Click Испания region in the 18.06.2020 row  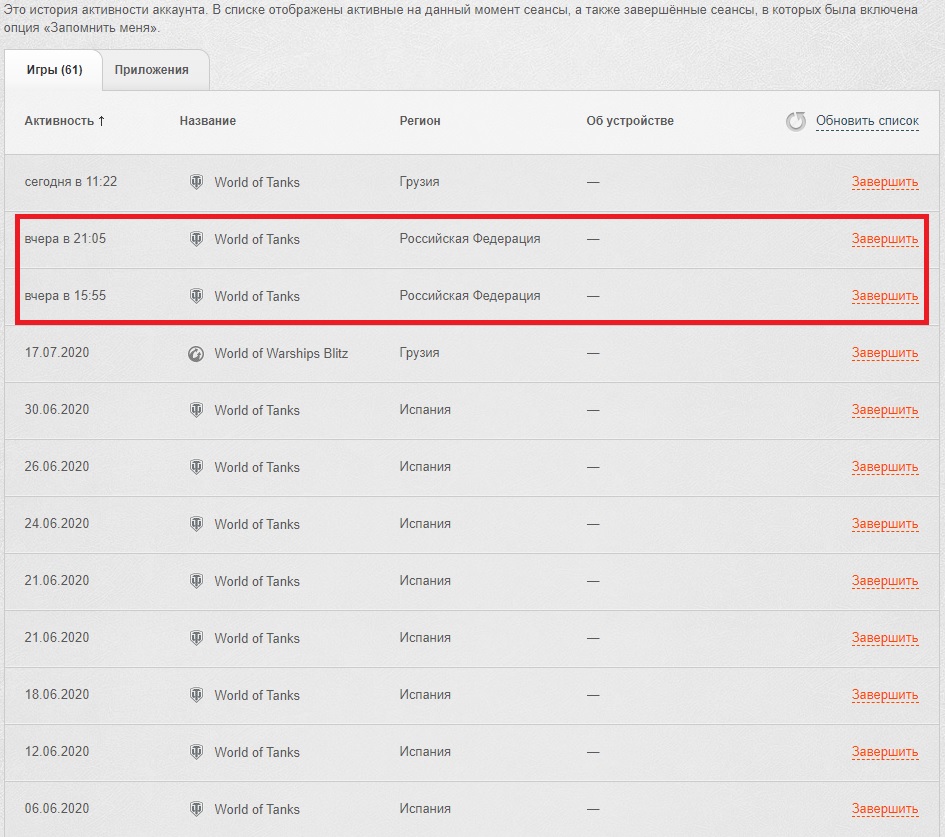[x=425, y=695]
